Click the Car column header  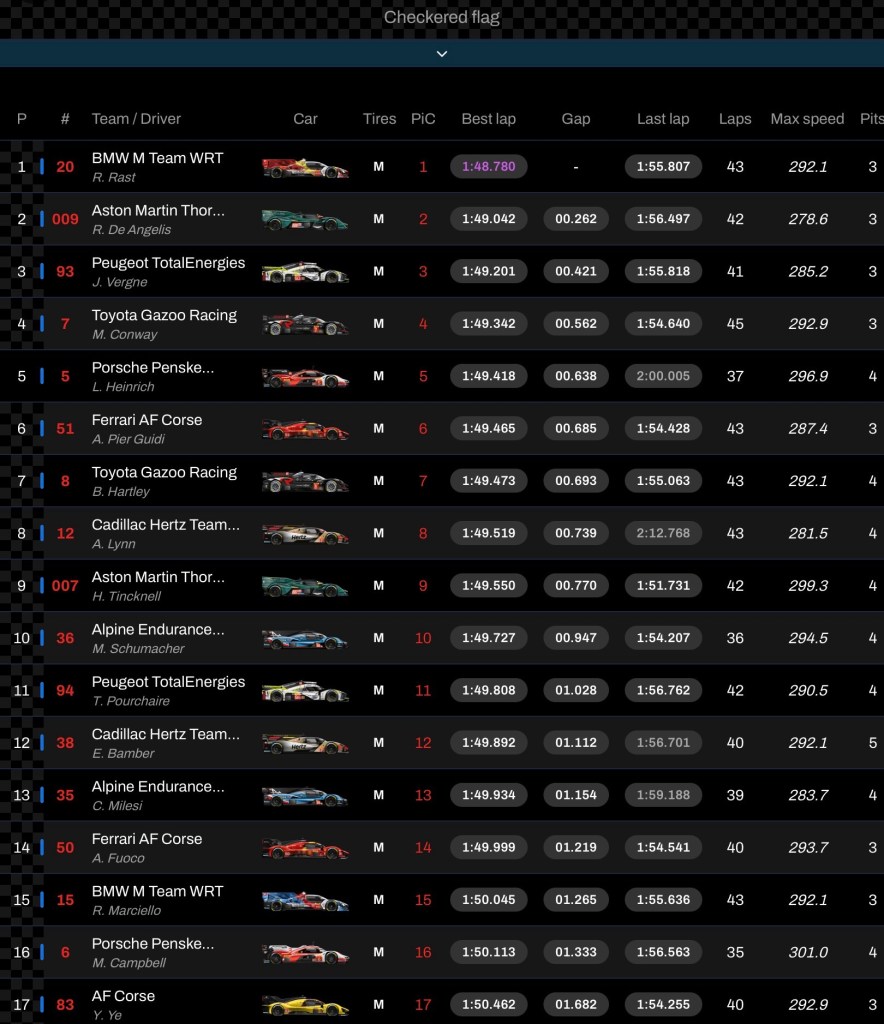(x=305, y=119)
